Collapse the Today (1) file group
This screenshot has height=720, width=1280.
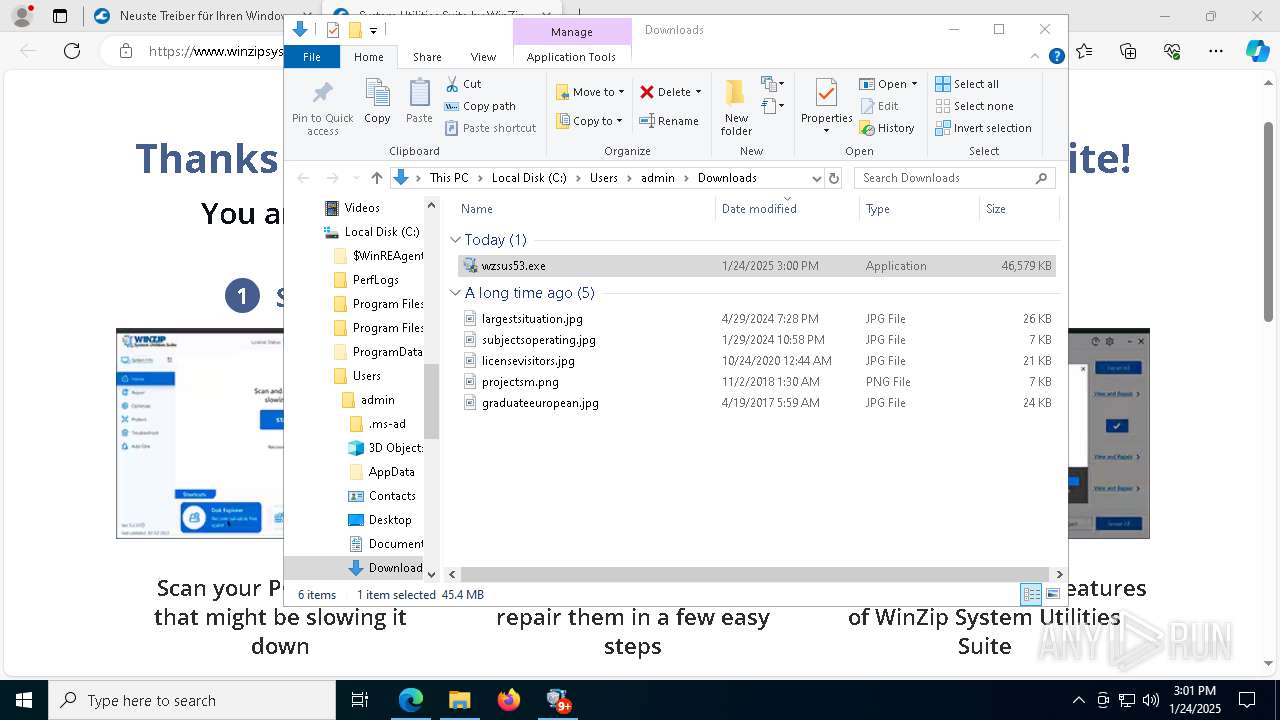point(456,240)
